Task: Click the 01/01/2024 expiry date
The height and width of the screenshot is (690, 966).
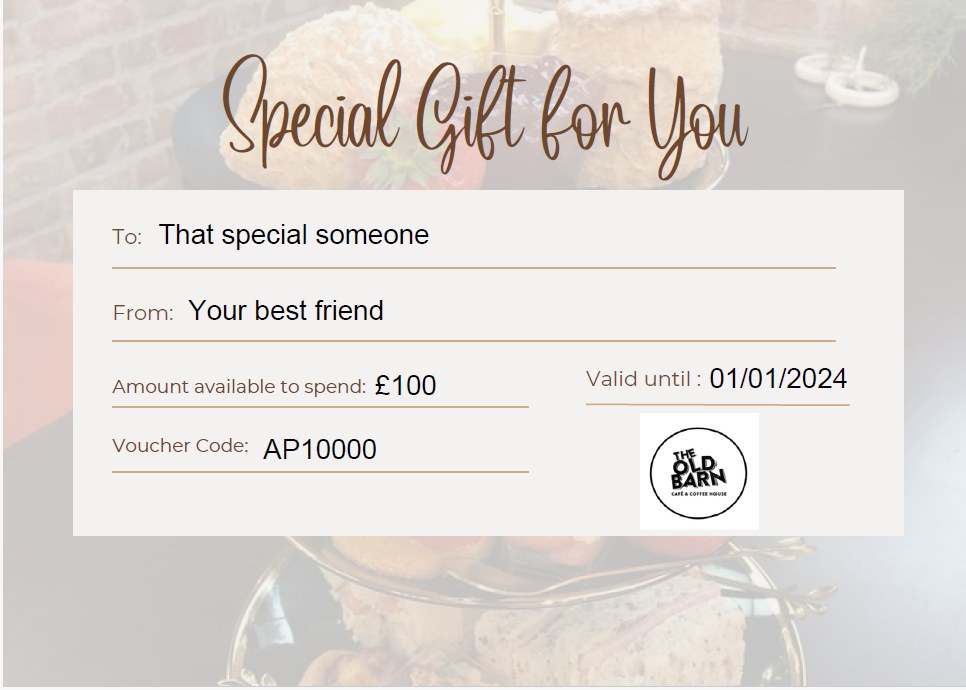Action: pyautogui.click(x=778, y=379)
